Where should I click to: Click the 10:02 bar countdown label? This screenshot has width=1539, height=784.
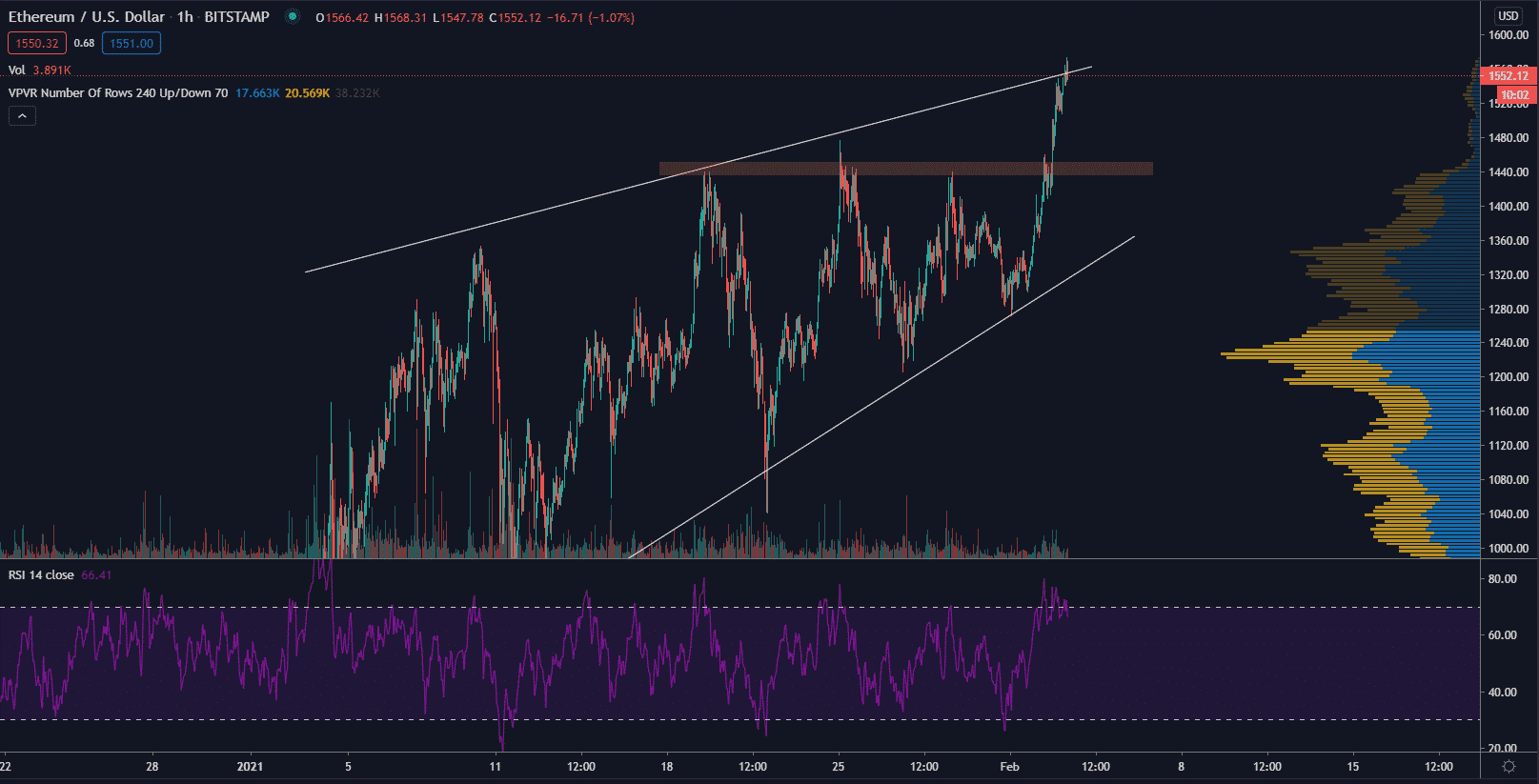[x=1513, y=94]
